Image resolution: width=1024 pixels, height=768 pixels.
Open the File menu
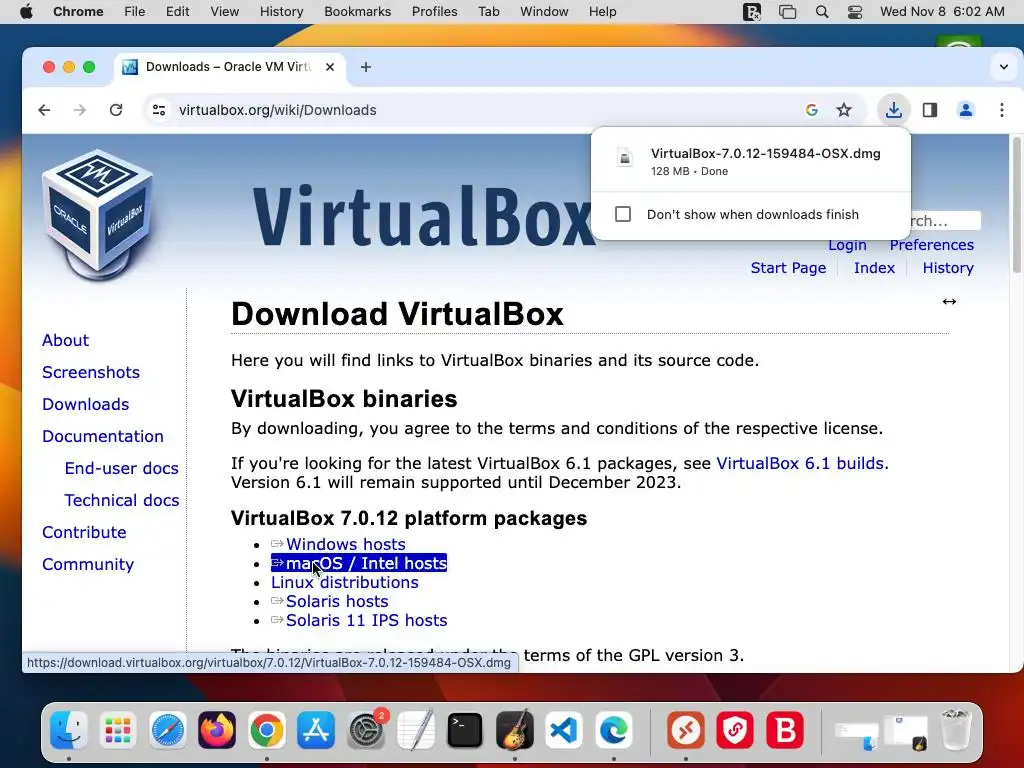[135, 12]
